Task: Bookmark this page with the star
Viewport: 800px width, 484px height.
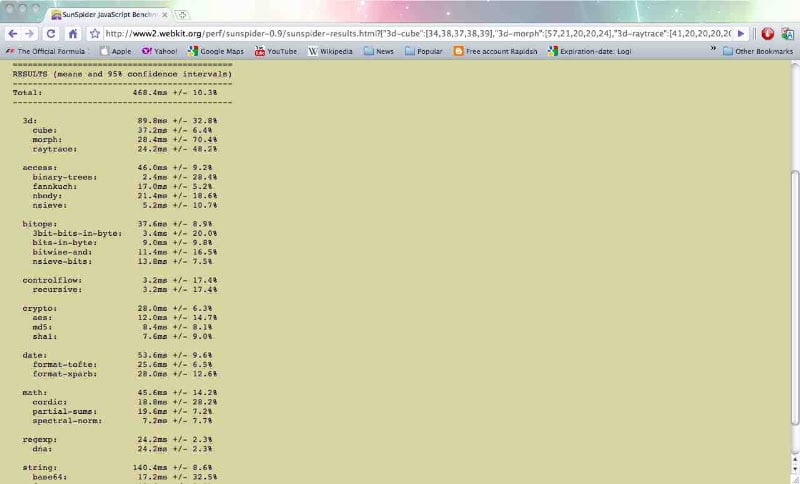Action: click(x=94, y=34)
